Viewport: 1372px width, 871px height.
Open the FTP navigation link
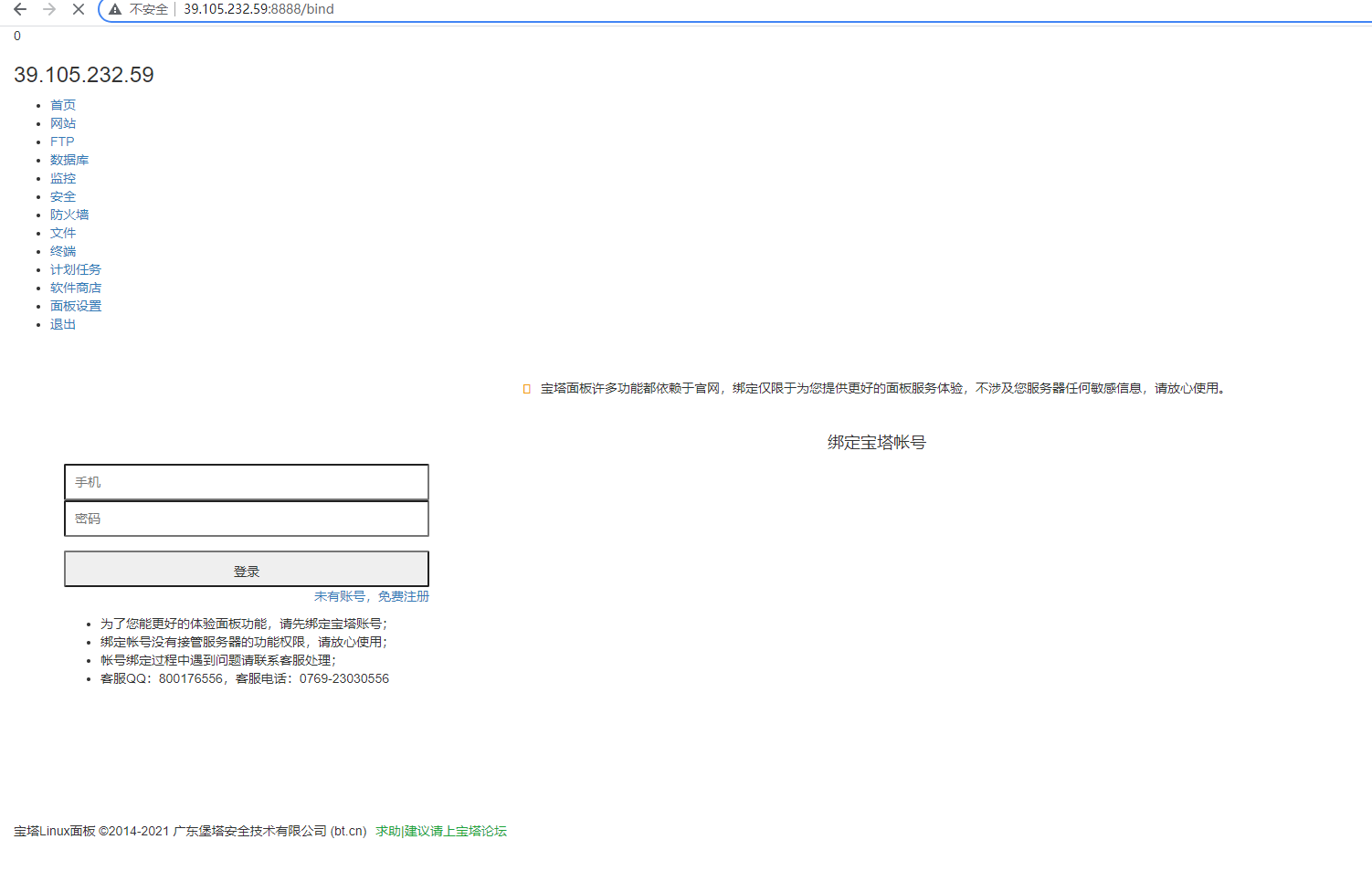click(62, 142)
